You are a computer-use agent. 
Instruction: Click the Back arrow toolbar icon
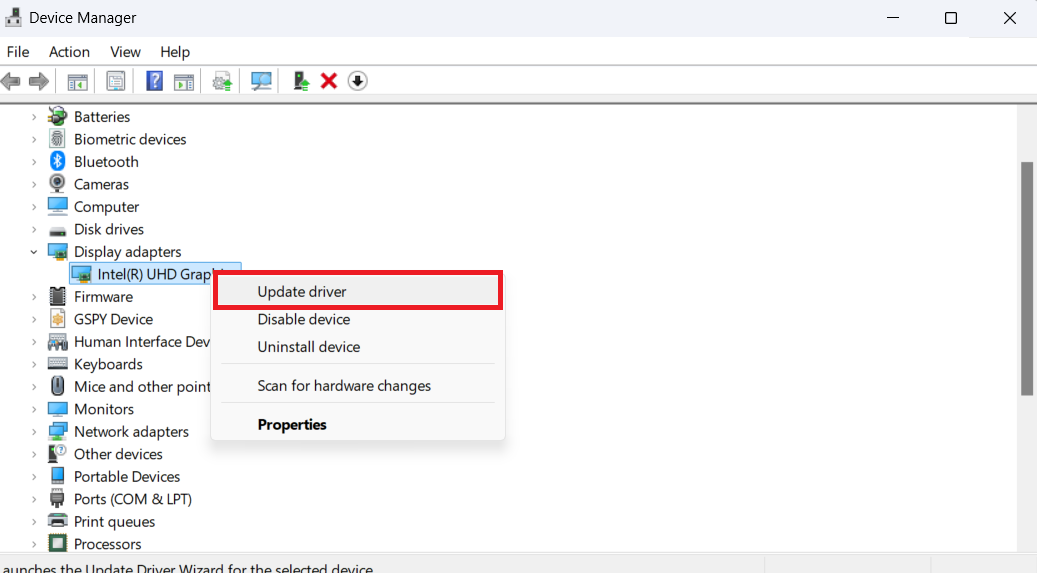[x=11, y=81]
